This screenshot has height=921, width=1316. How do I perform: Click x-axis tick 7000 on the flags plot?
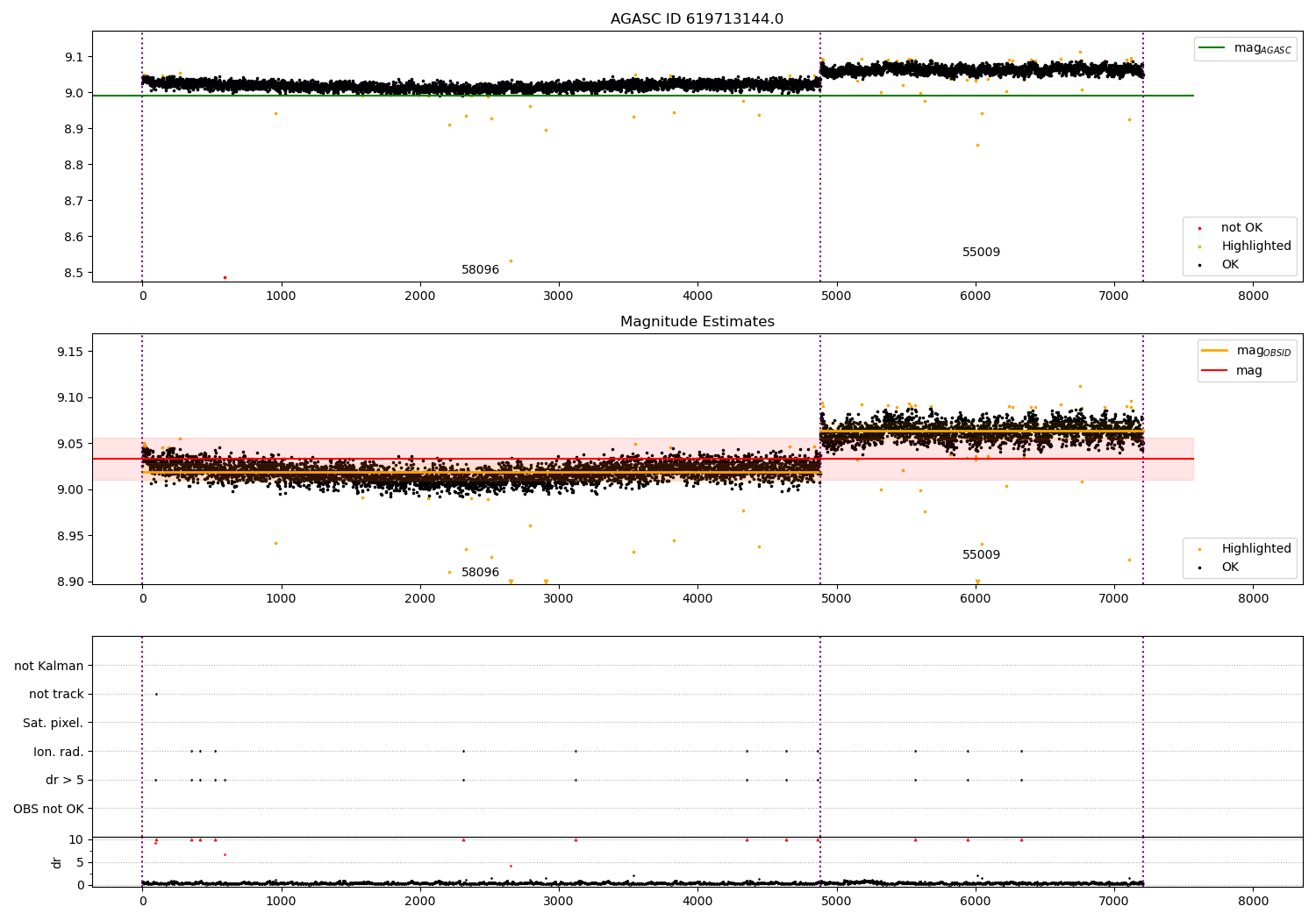tap(1113, 902)
